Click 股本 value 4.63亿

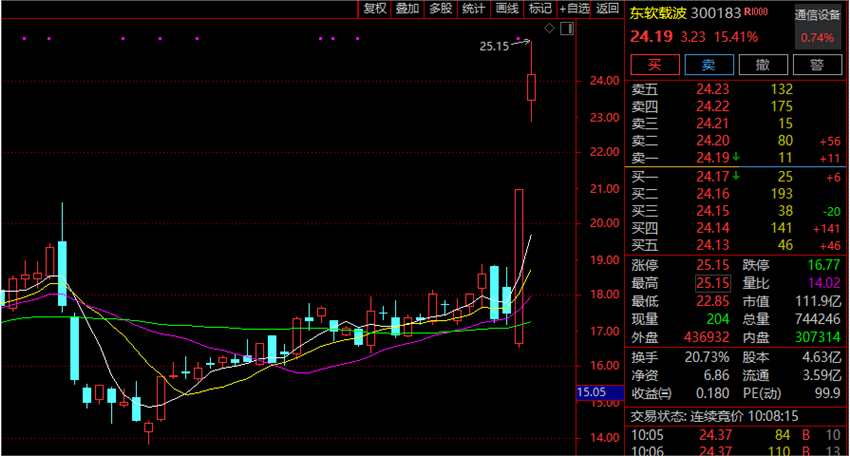[821, 357]
